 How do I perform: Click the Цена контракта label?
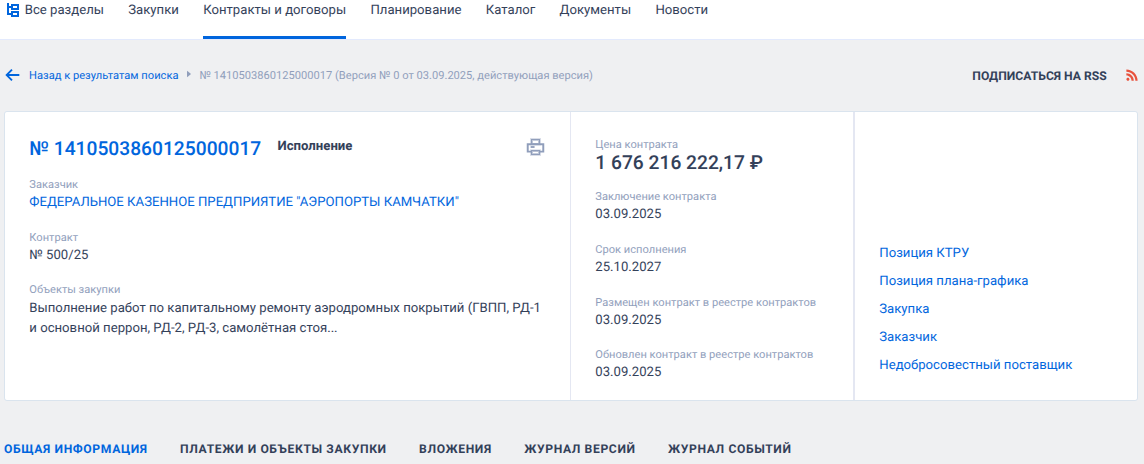coord(636,144)
